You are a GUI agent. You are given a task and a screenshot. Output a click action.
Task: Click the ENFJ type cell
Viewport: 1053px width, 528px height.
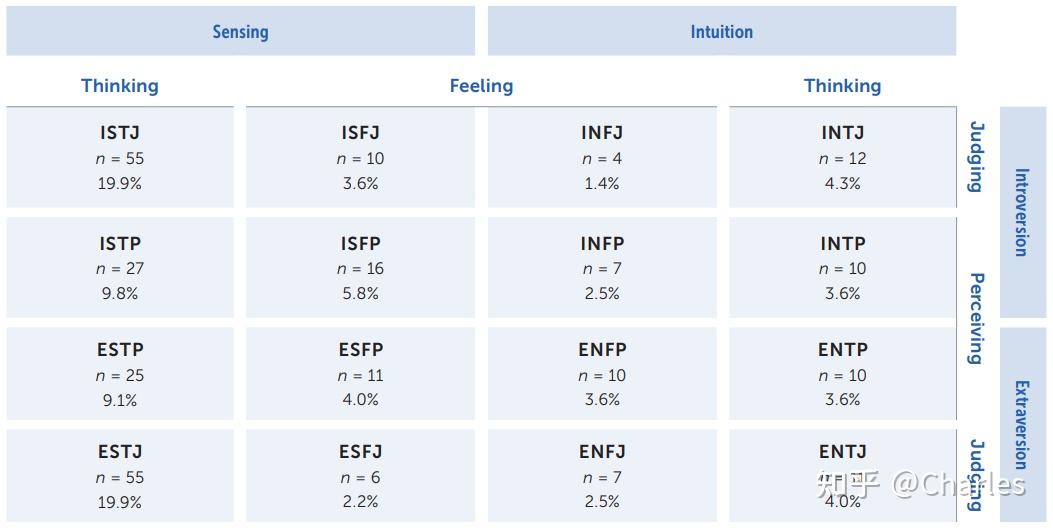tap(602, 476)
